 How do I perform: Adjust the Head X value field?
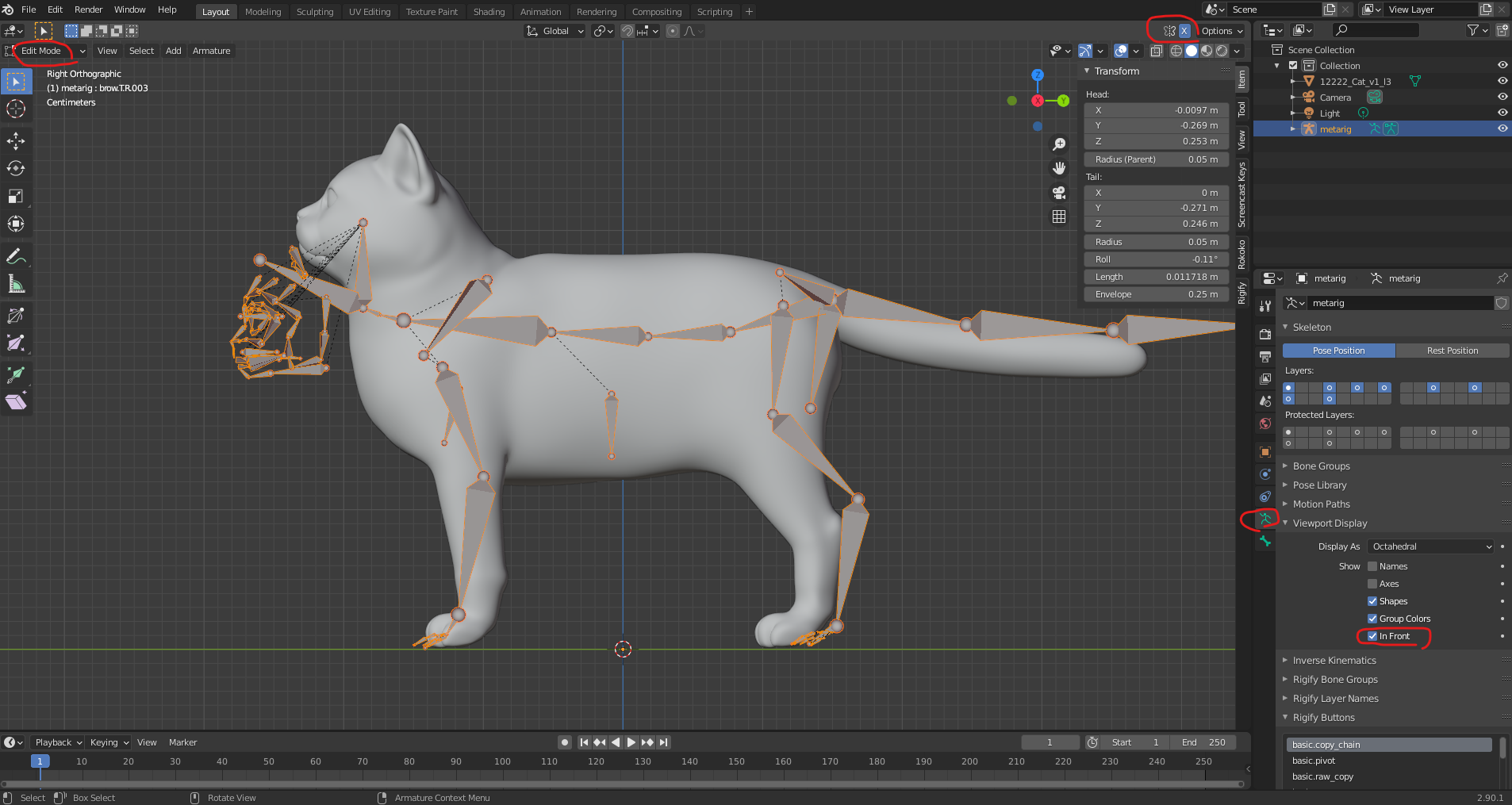[1156, 110]
